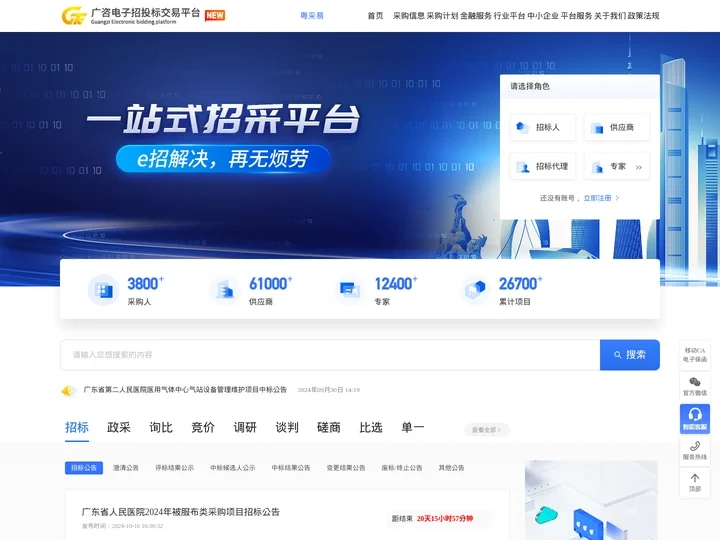
Task: Open the 采购信息 navigation menu
Action: [408, 16]
